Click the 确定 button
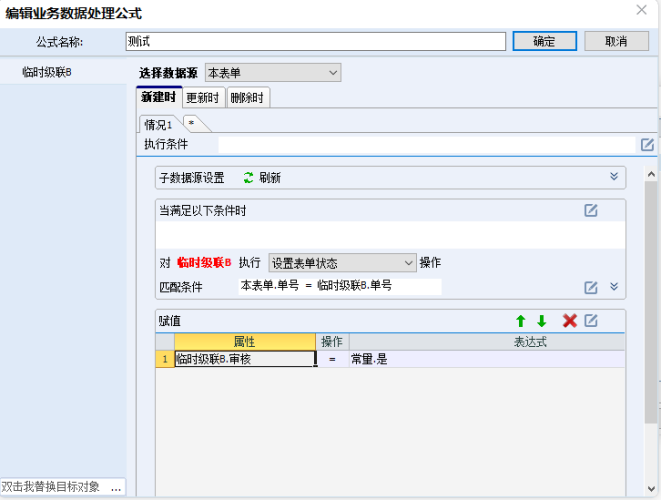662x501 pixels. click(x=544, y=41)
